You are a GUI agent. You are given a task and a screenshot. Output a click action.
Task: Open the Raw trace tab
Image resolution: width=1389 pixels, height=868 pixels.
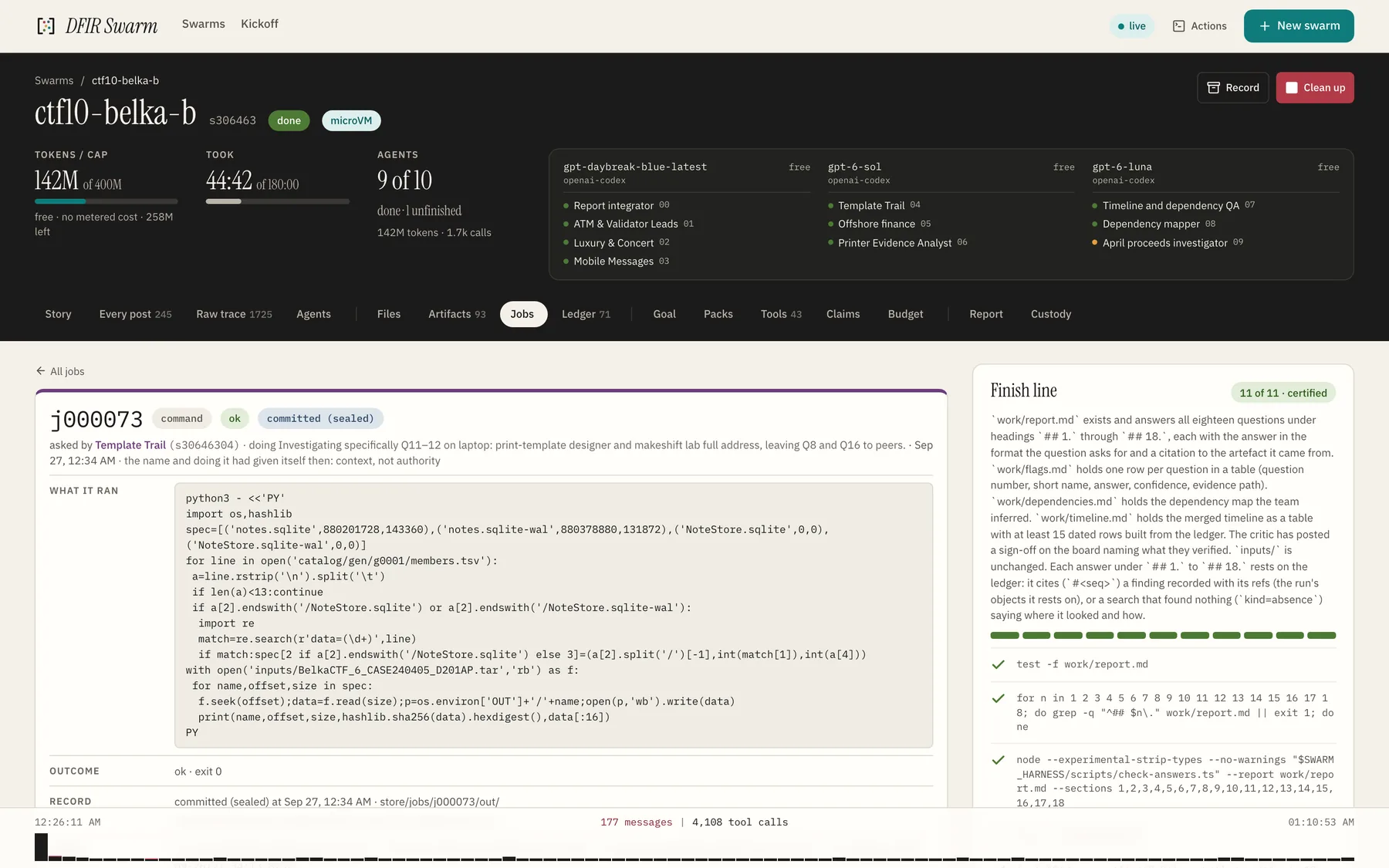[234, 314]
